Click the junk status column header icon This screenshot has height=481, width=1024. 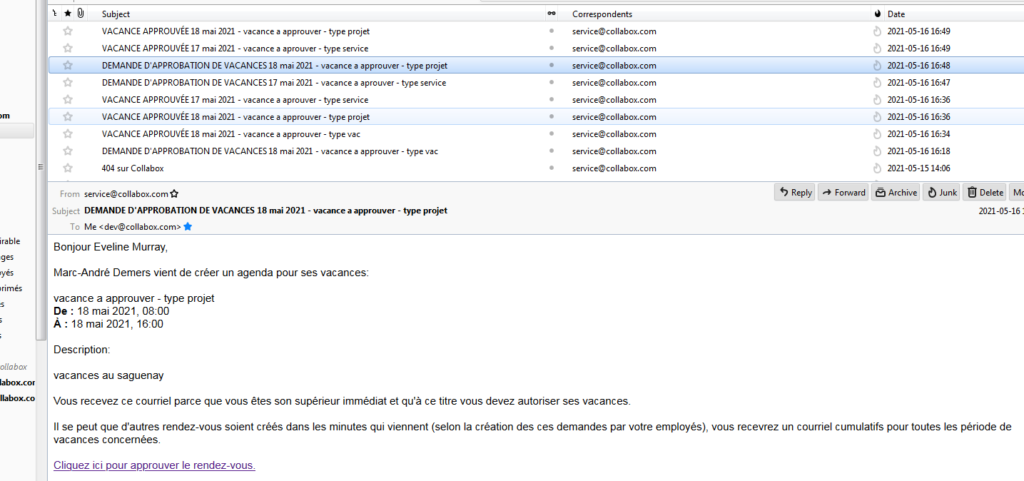point(877,14)
